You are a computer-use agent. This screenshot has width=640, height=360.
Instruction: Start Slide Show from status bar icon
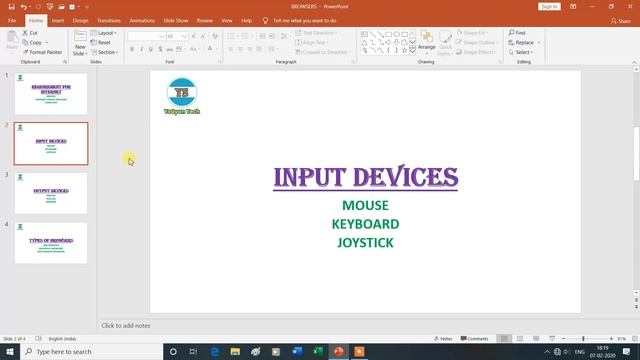pos(552,339)
